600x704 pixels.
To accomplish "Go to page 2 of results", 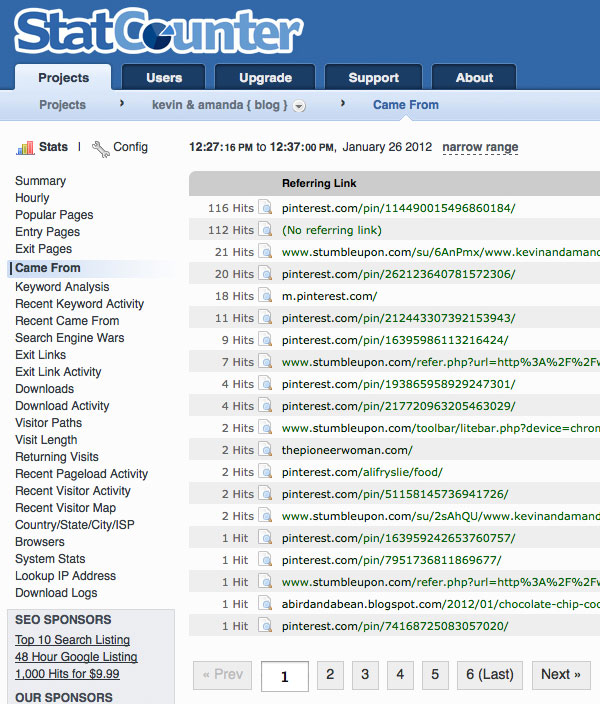I will point(330,674).
